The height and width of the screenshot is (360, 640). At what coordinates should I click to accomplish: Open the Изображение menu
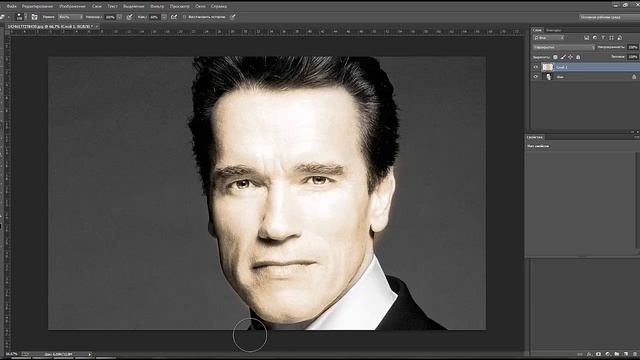(73, 7)
